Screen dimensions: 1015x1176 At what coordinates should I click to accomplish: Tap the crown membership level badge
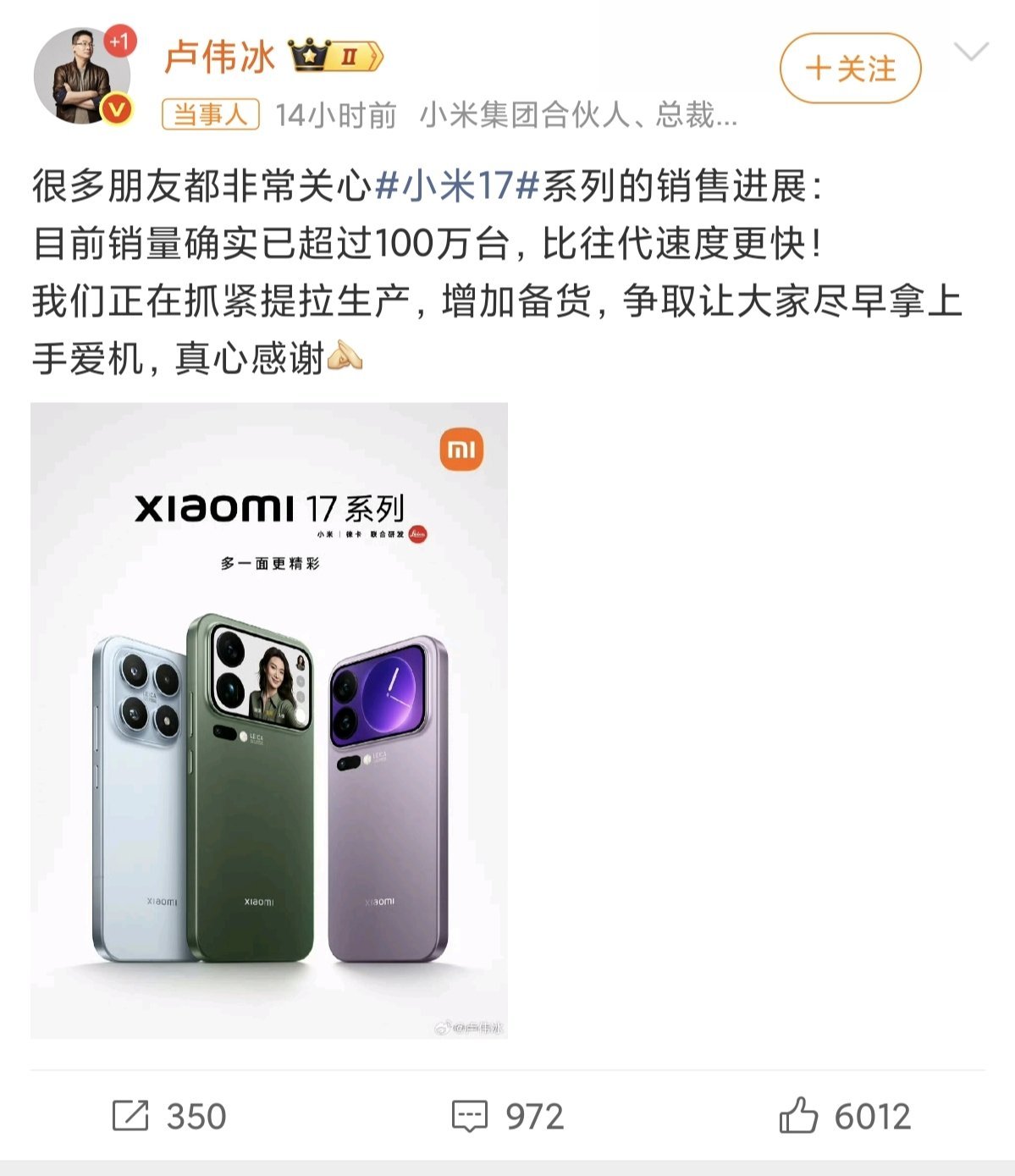(x=336, y=57)
